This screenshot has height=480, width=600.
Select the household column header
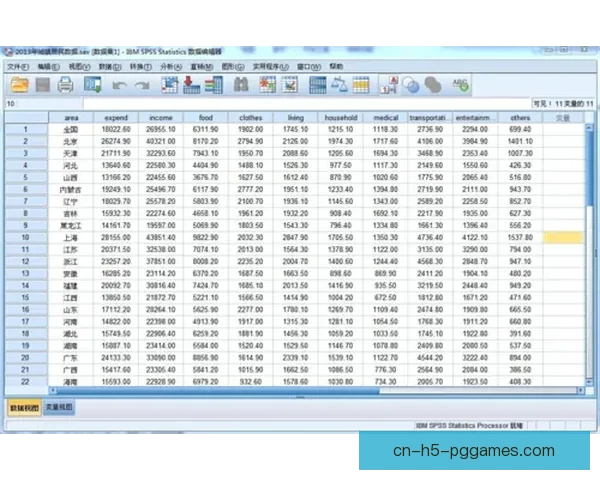(340, 118)
